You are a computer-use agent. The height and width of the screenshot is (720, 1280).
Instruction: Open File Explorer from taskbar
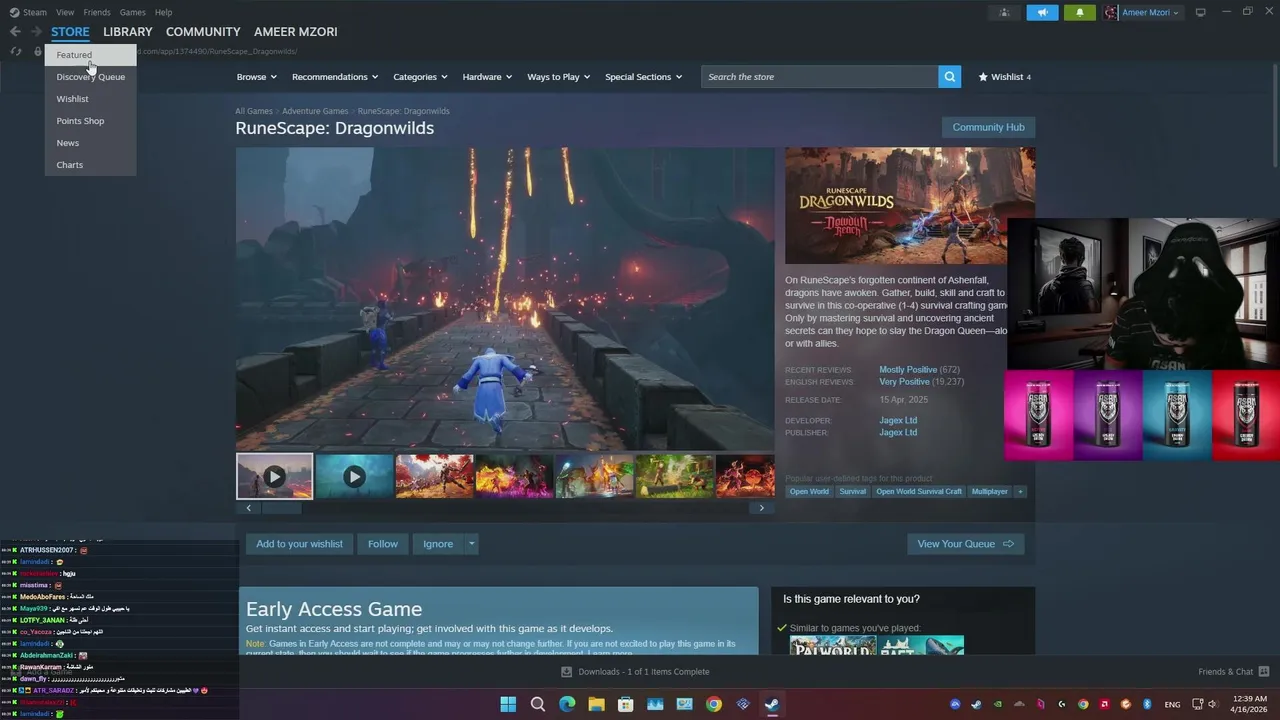coord(596,704)
